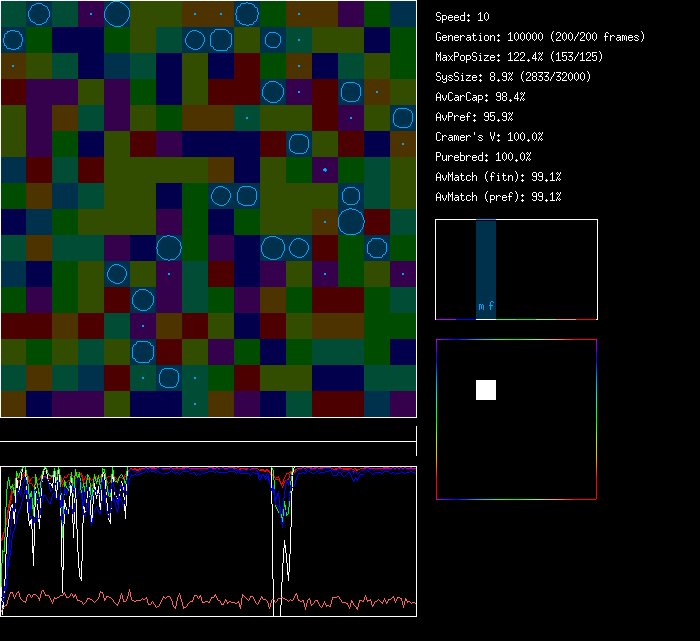
Task: Click the Generation counter text
Action: [x=540, y=37]
